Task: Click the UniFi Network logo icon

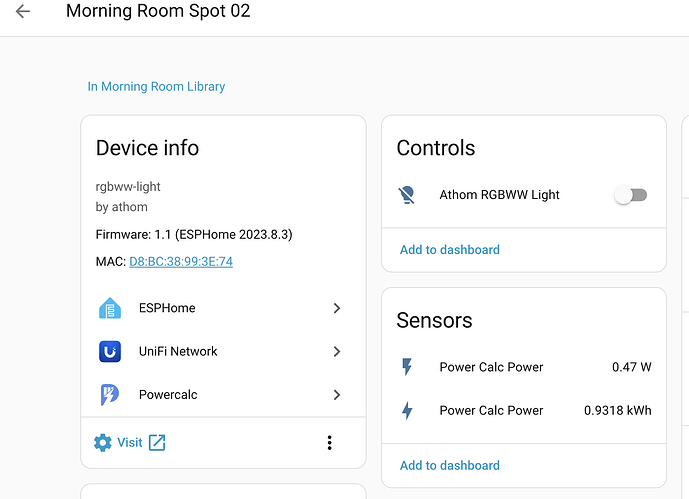Action: pyautogui.click(x=110, y=351)
